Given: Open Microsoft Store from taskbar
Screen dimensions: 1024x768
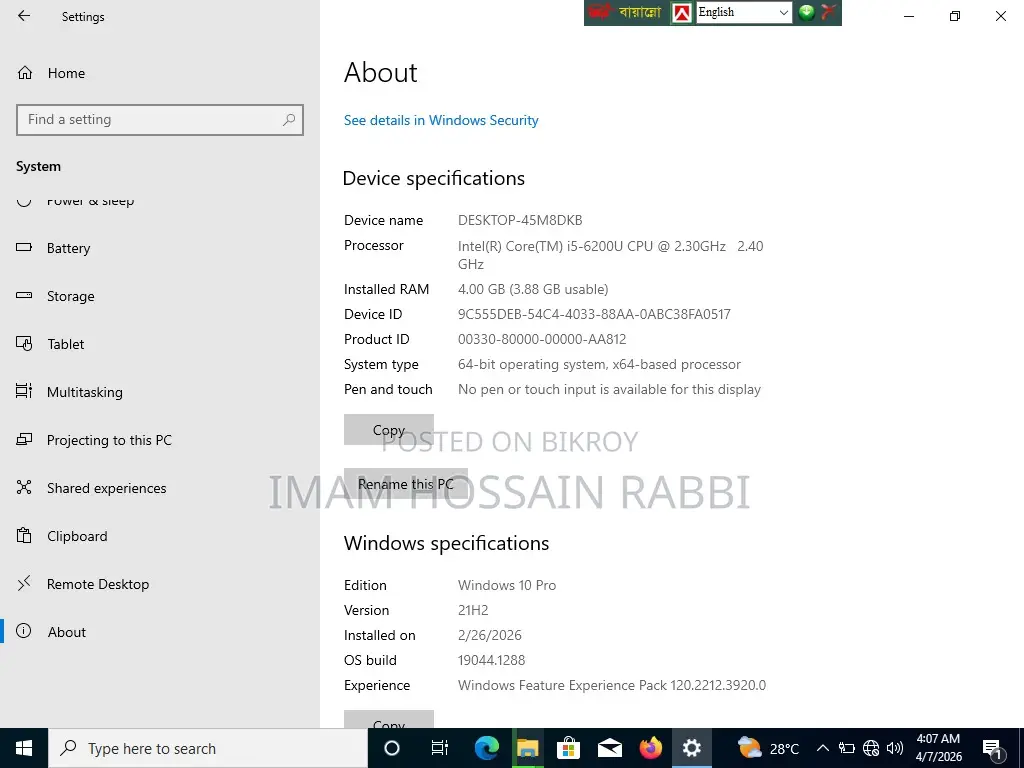Looking at the screenshot, I should [568, 748].
